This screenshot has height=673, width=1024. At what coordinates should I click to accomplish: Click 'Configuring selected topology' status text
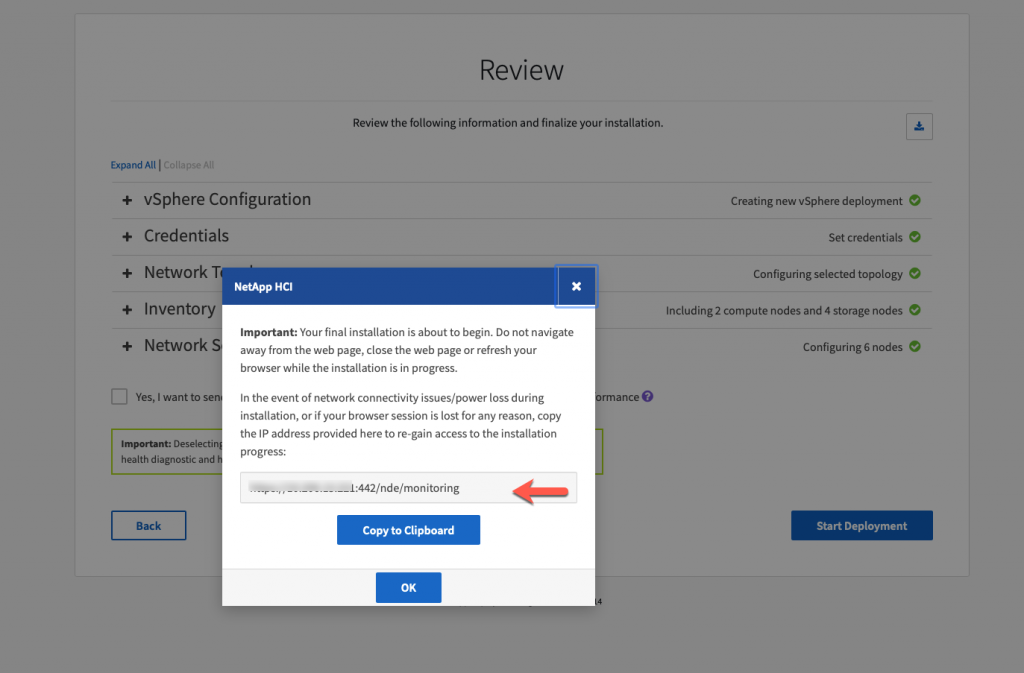(x=827, y=274)
